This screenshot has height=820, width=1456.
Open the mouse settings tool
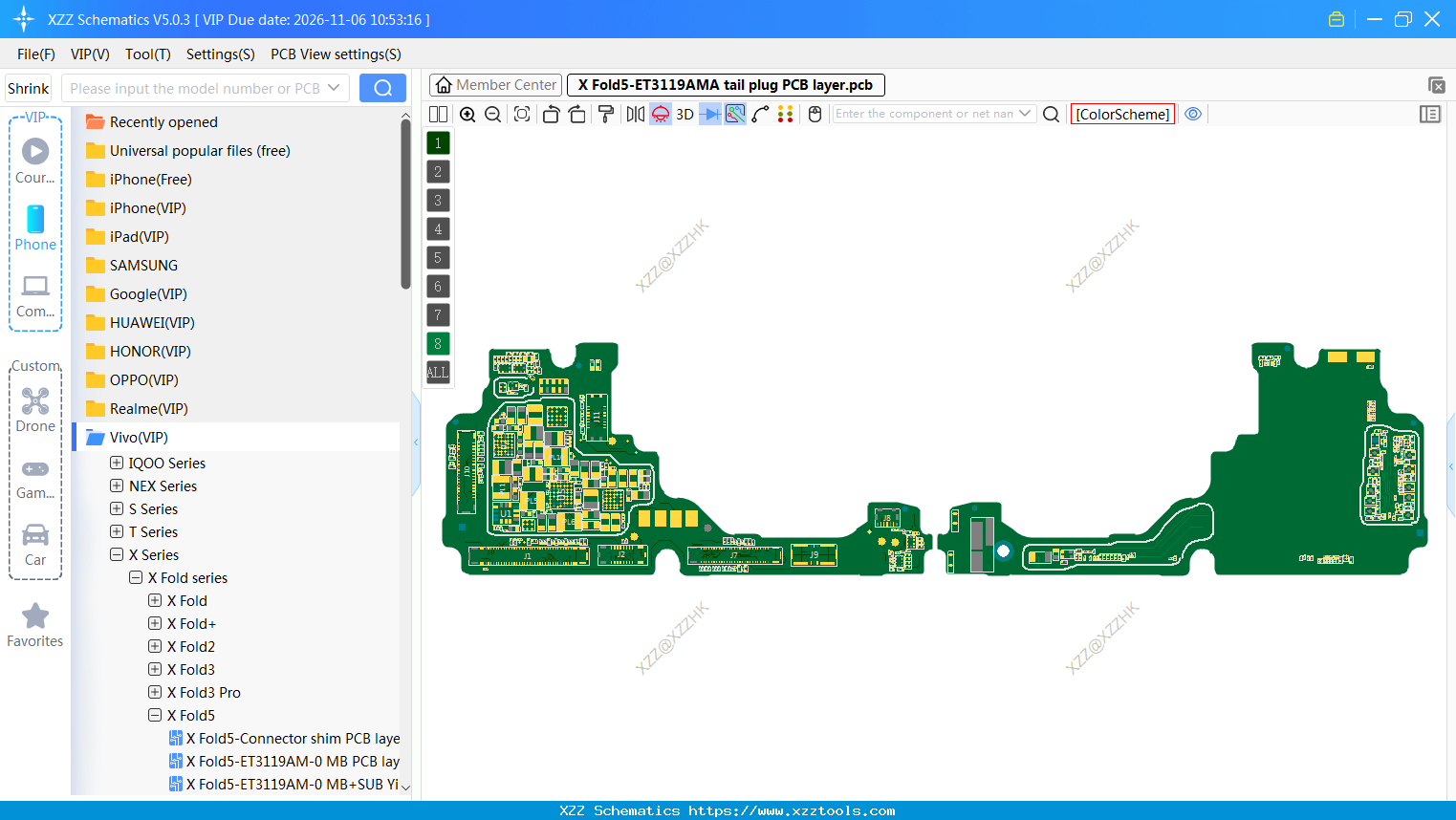(x=815, y=114)
